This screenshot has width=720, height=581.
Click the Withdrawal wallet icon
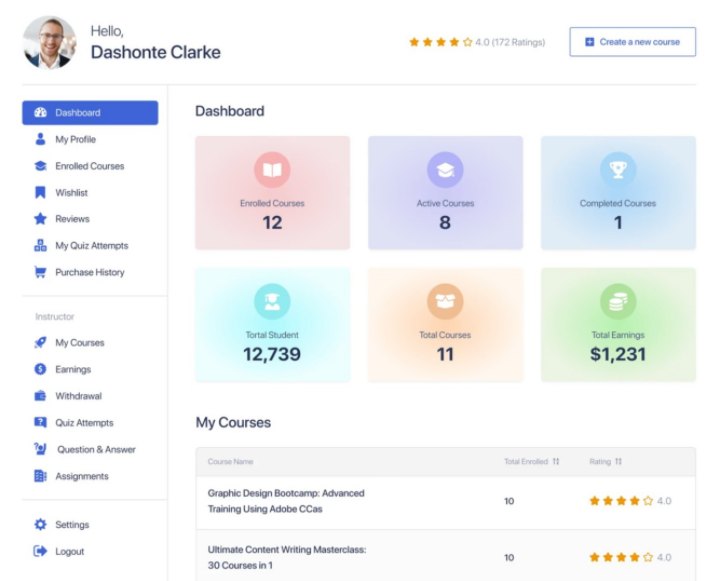tap(40, 396)
